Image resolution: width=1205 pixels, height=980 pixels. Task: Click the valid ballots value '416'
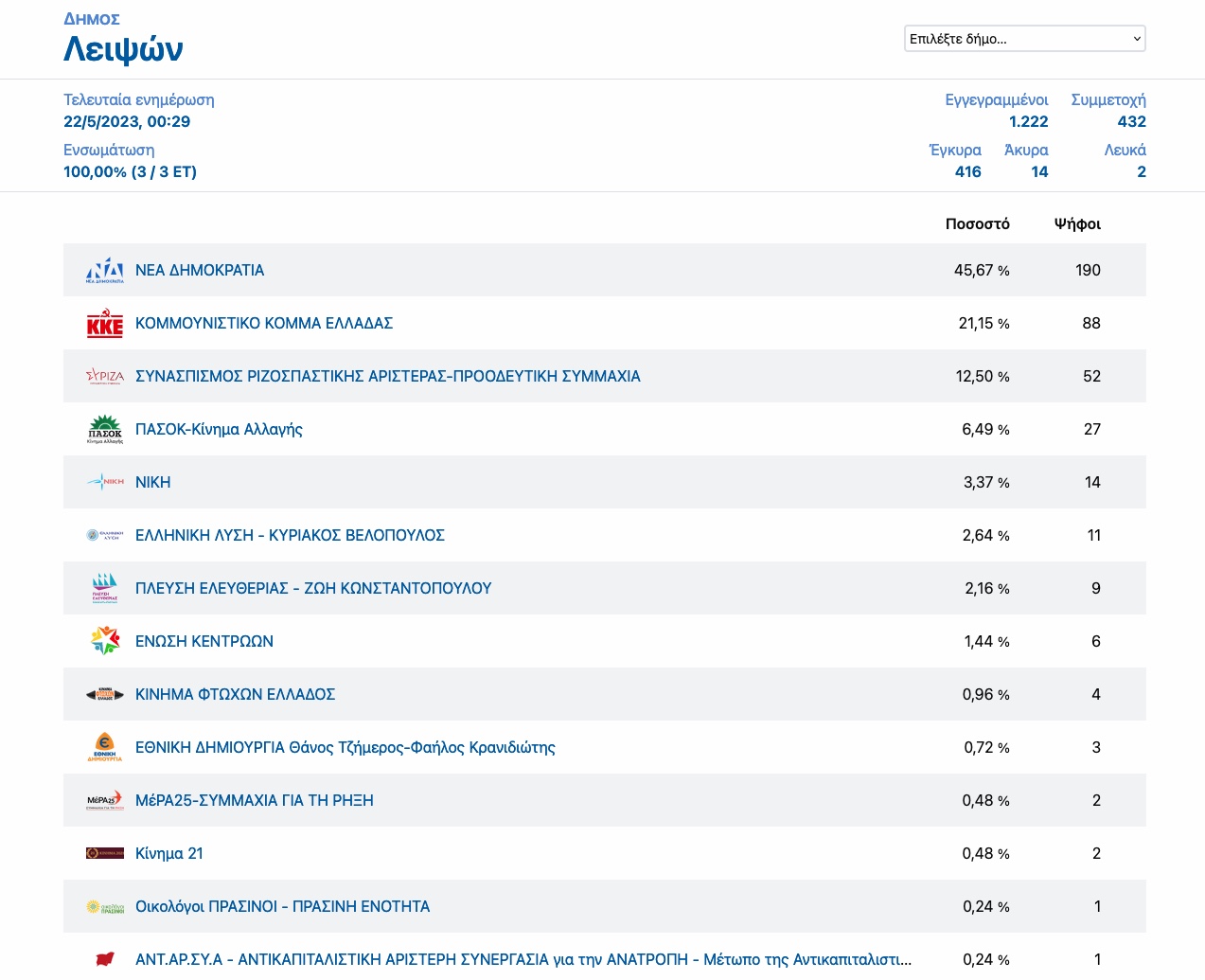click(968, 171)
